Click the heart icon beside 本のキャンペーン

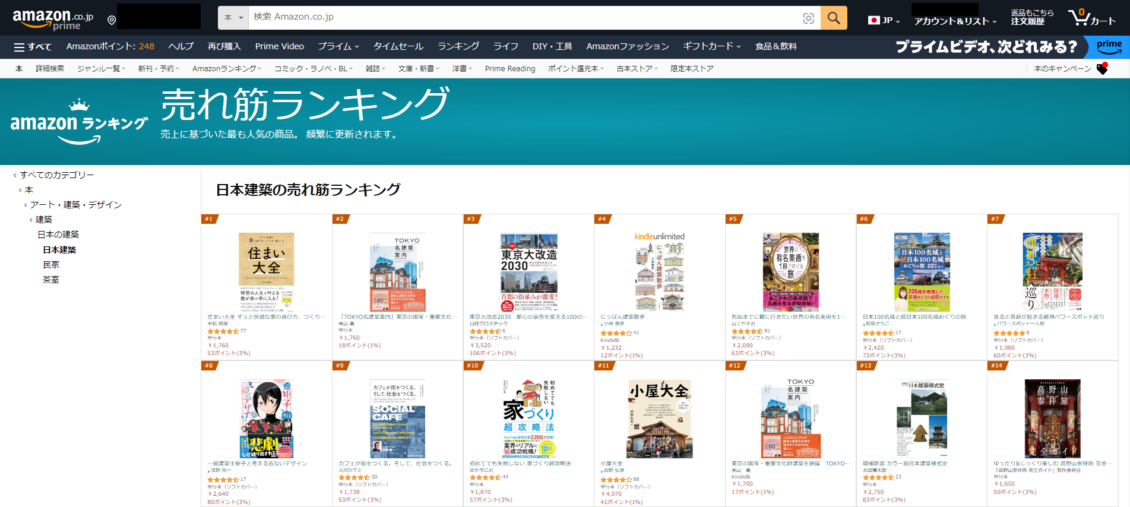(1102, 68)
